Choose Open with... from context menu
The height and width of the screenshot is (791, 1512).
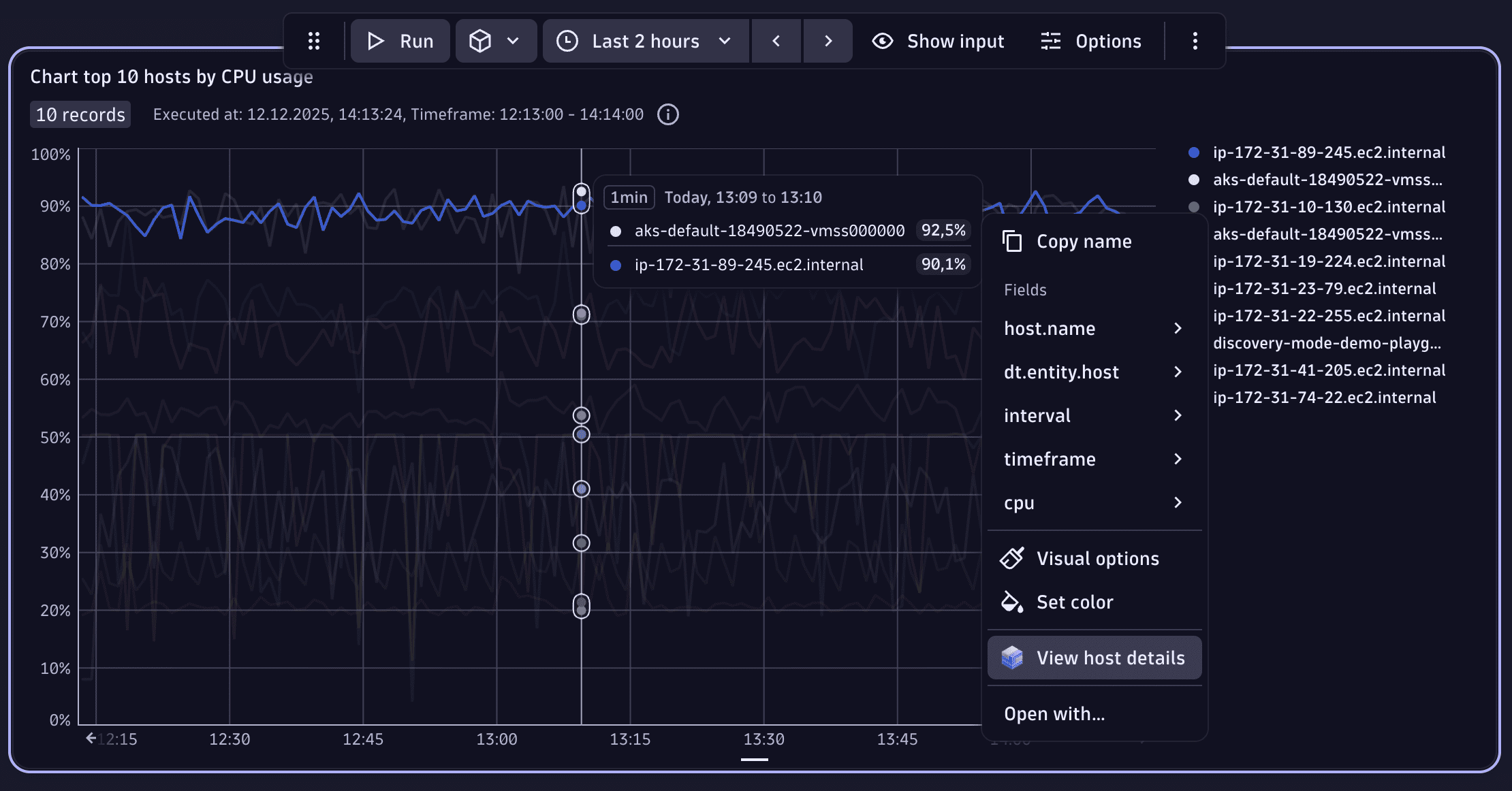pyautogui.click(x=1054, y=714)
